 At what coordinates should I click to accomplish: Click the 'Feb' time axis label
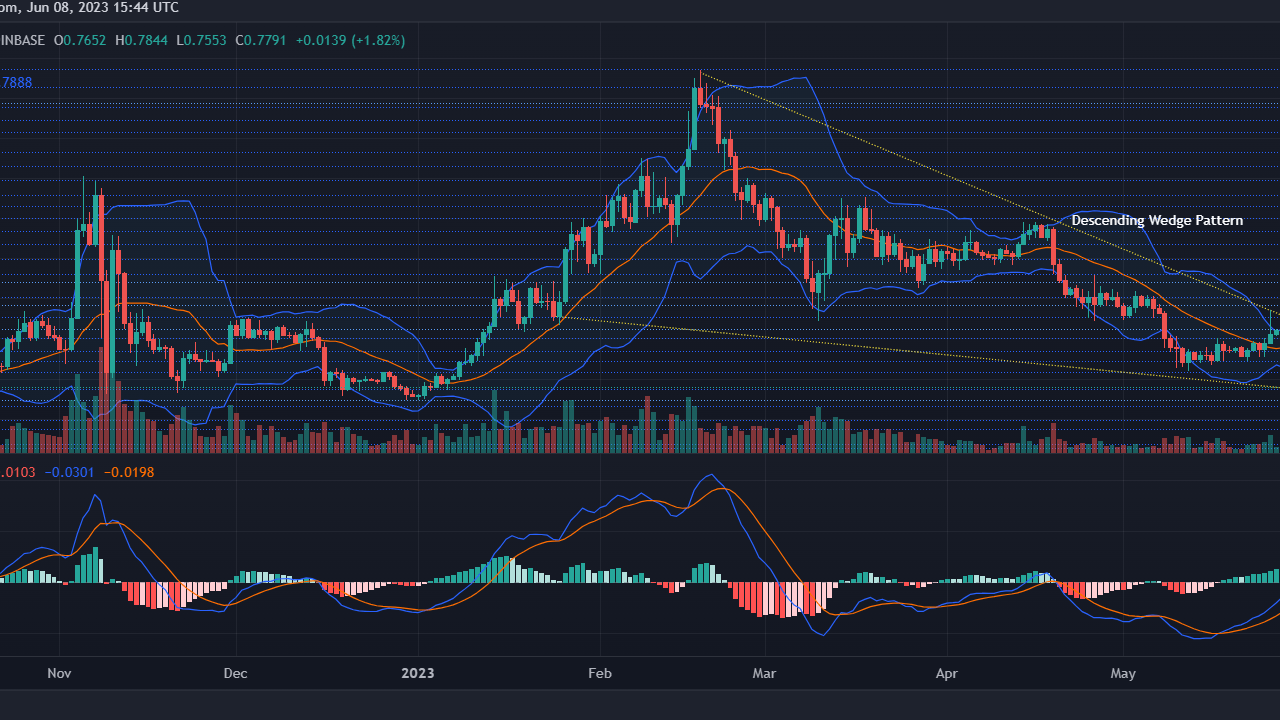(x=598, y=673)
